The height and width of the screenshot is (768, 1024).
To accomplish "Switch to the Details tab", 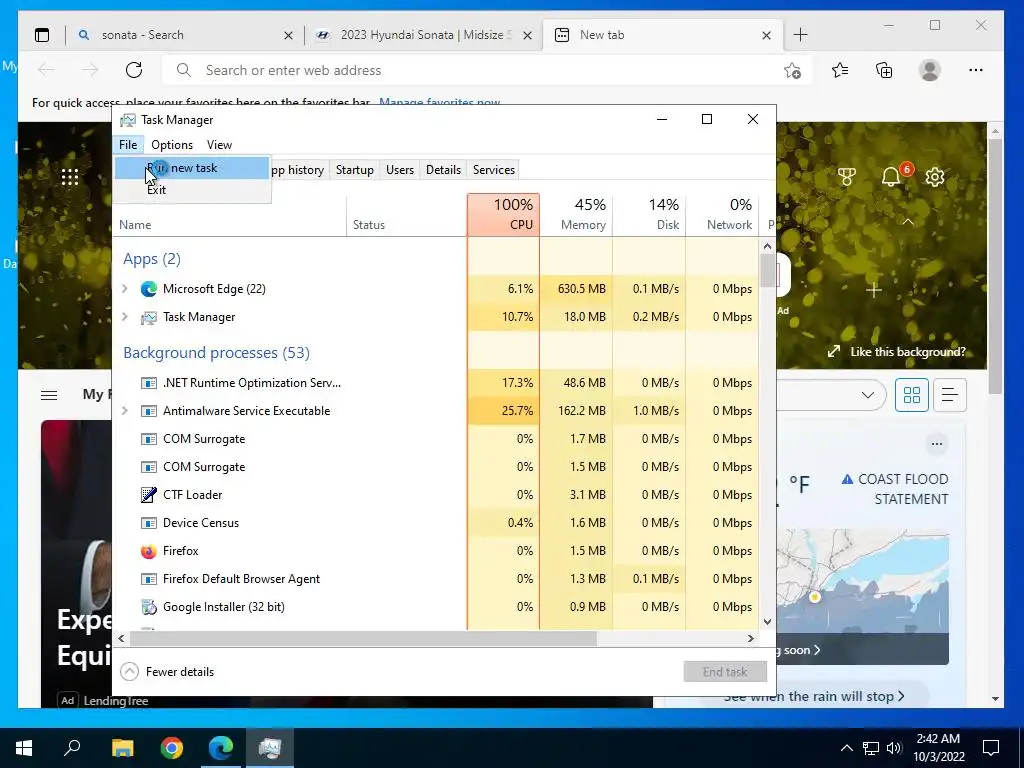I will tap(443, 170).
